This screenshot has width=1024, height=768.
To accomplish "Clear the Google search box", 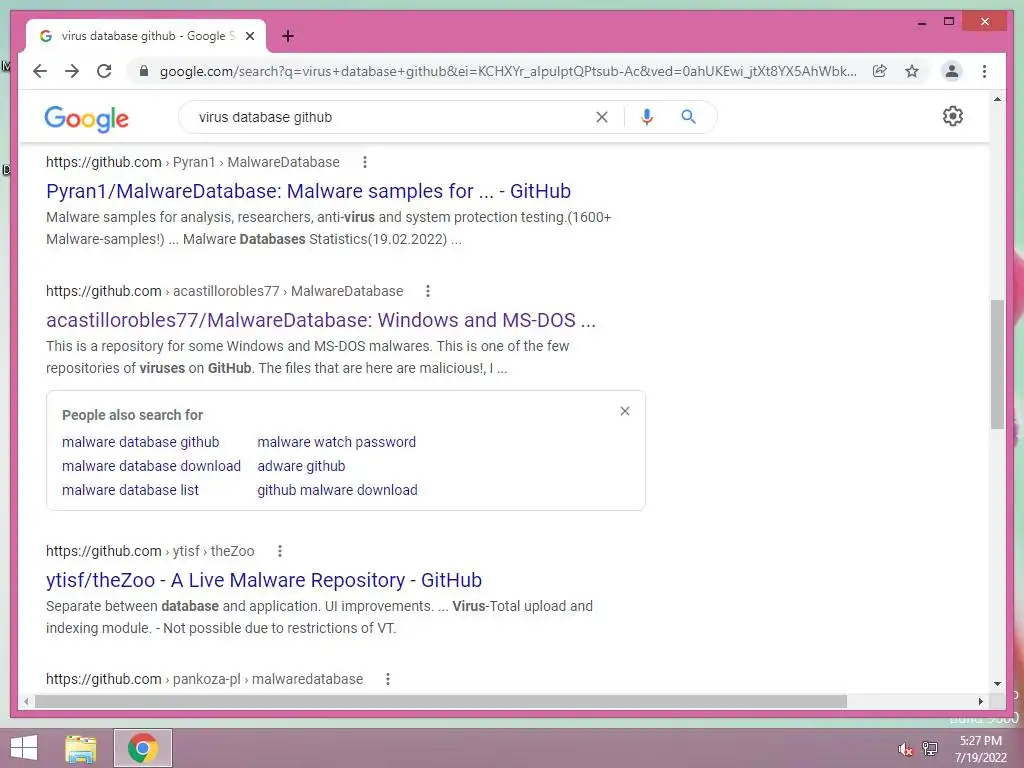I will click(601, 117).
